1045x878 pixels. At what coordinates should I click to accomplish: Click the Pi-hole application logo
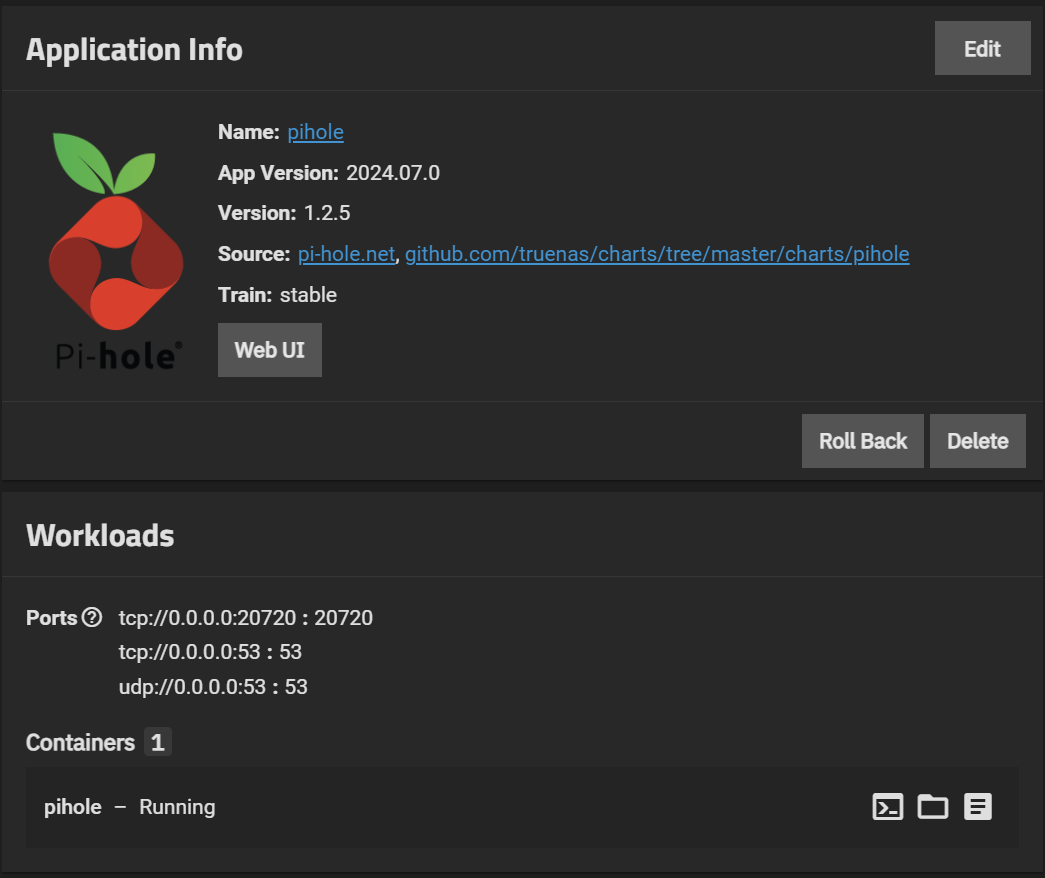tap(117, 251)
